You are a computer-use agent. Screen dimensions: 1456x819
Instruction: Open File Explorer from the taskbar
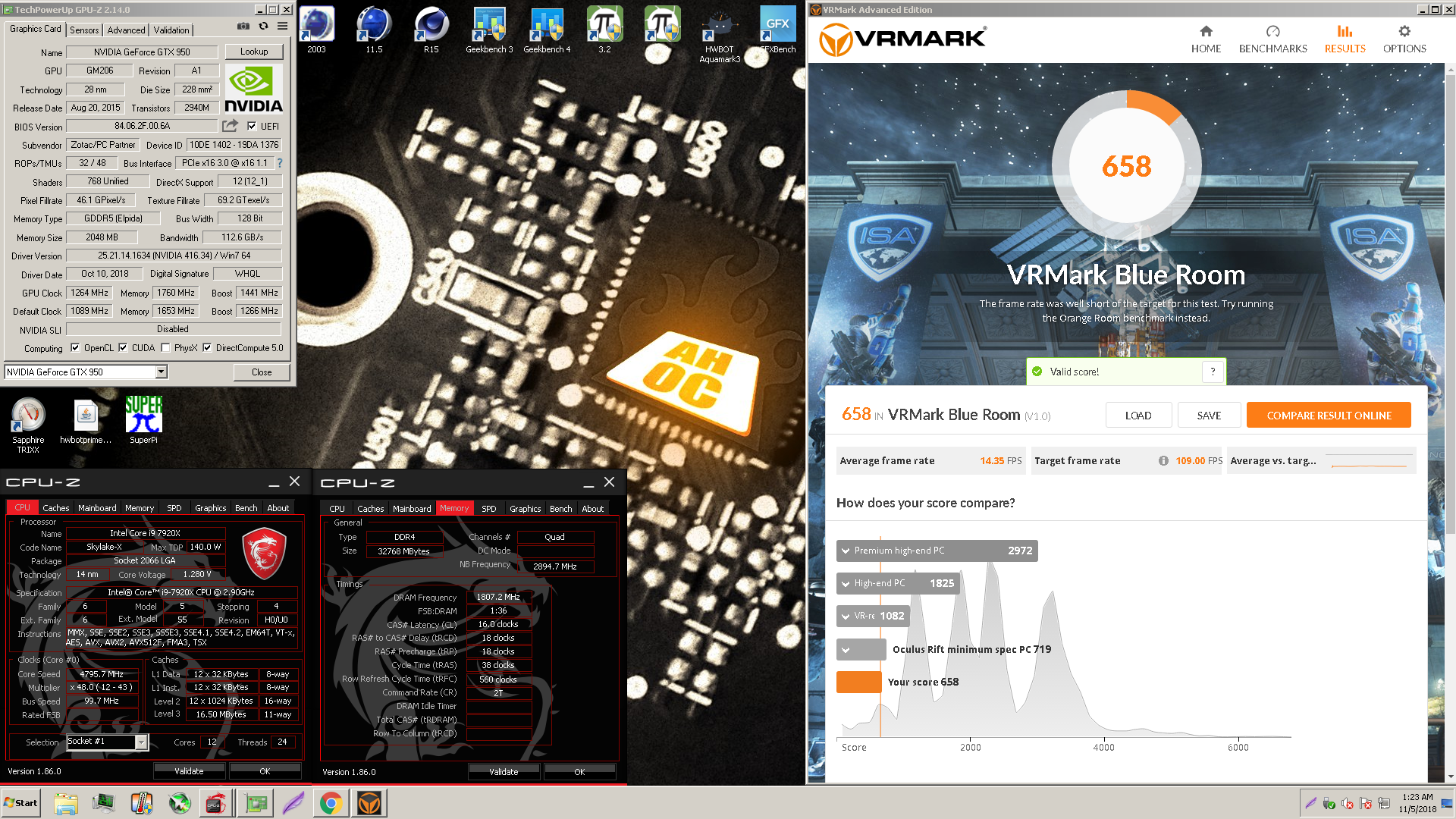tap(66, 803)
